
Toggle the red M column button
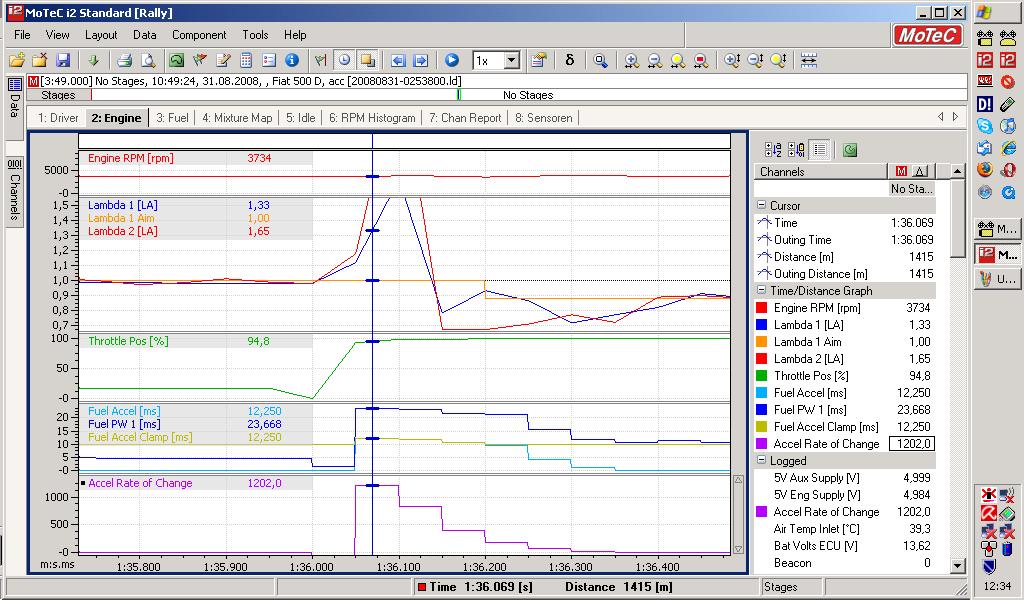901,171
